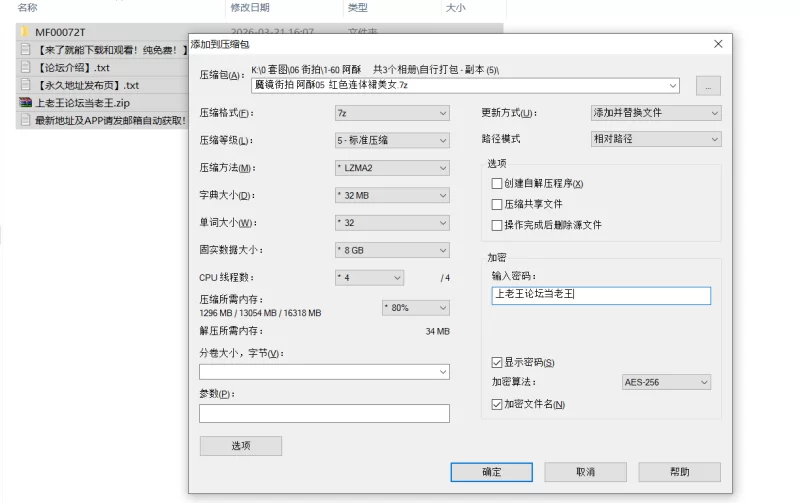The image size is (800, 503).
Task: Click the 确定 button
Action: [491, 471]
